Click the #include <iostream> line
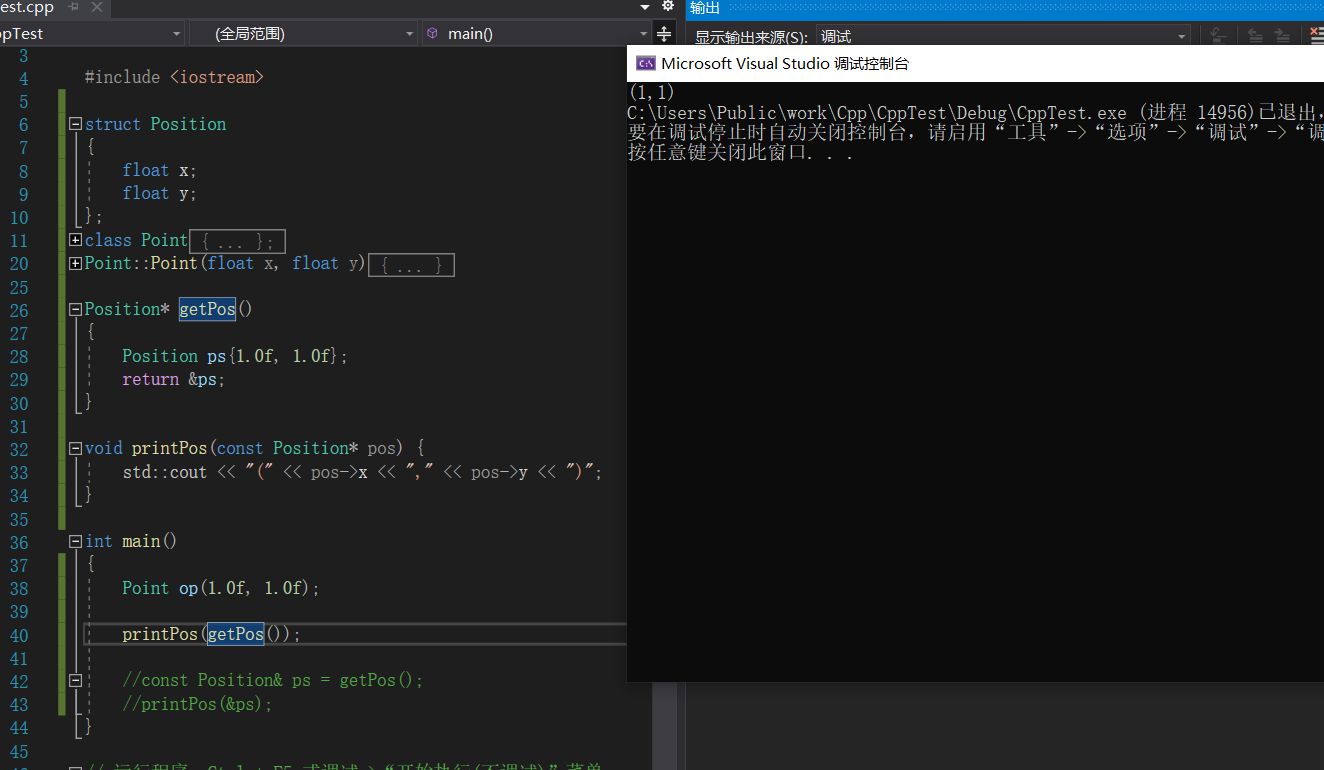The width and height of the screenshot is (1324, 770). pyautogui.click(x=174, y=77)
